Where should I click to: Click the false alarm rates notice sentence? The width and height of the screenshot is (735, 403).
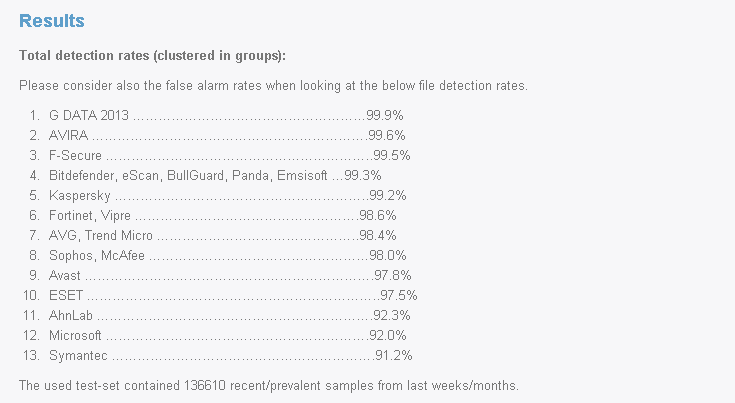coord(273,85)
